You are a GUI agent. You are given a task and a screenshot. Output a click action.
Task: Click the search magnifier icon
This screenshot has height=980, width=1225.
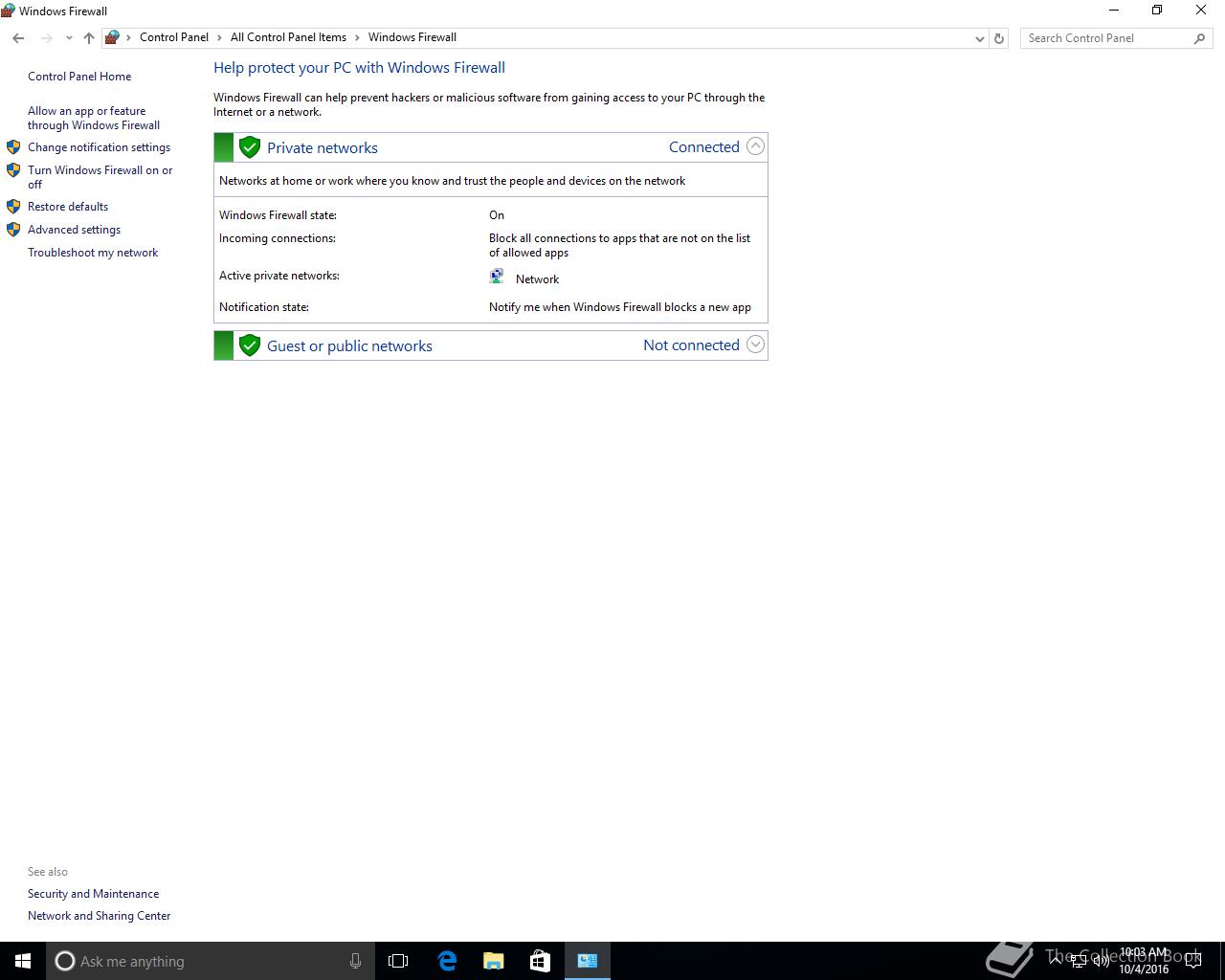(1200, 38)
